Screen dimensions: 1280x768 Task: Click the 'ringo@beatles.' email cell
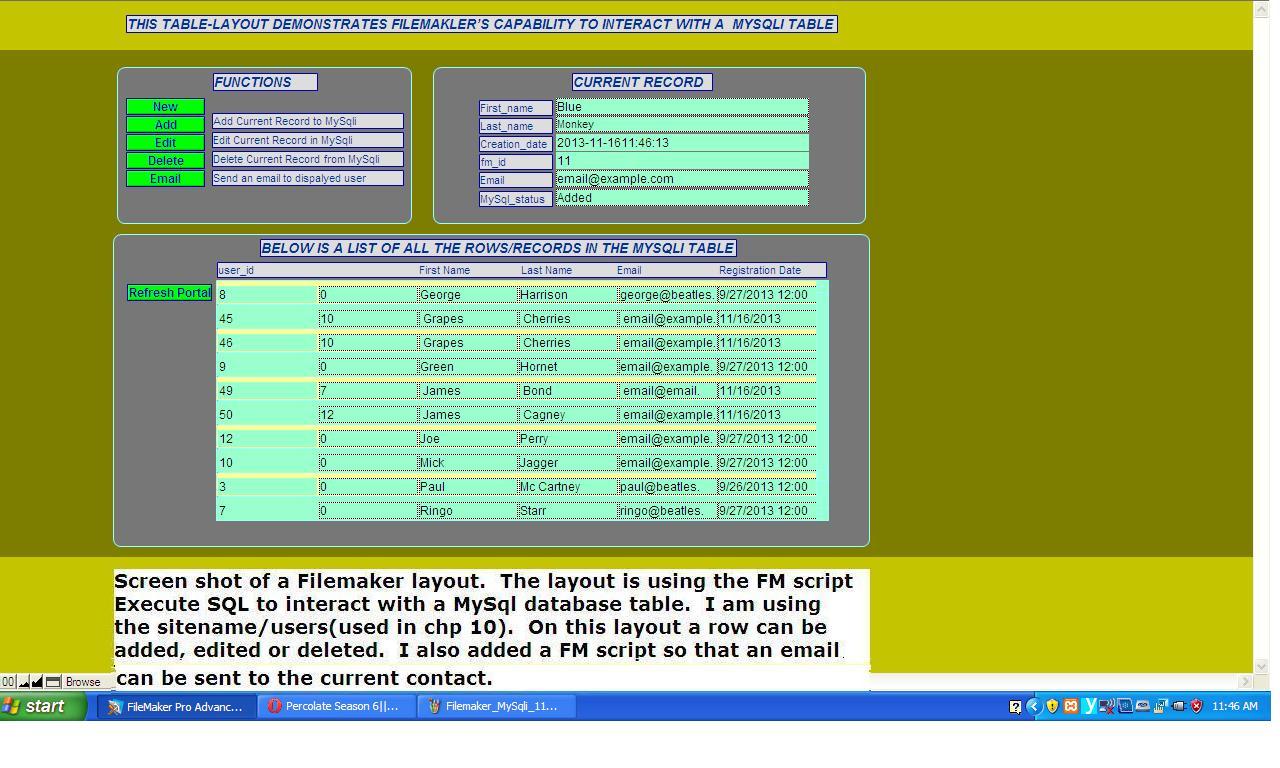(667, 511)
